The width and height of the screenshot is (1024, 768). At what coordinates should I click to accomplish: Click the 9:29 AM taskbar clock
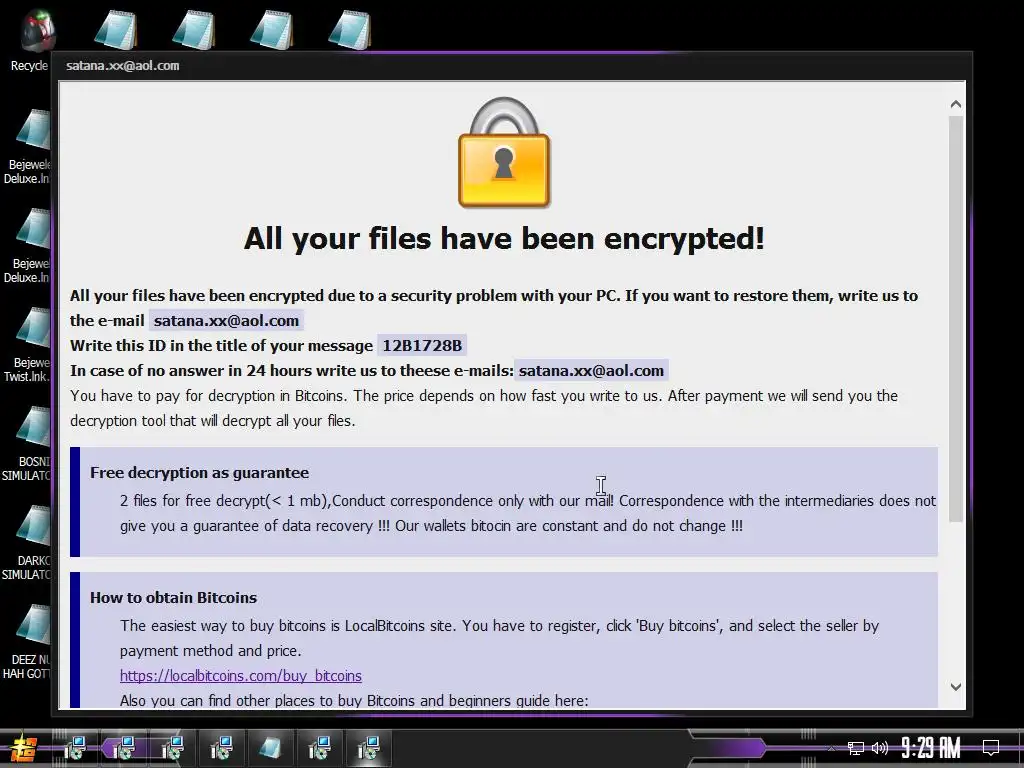point(931,747)
